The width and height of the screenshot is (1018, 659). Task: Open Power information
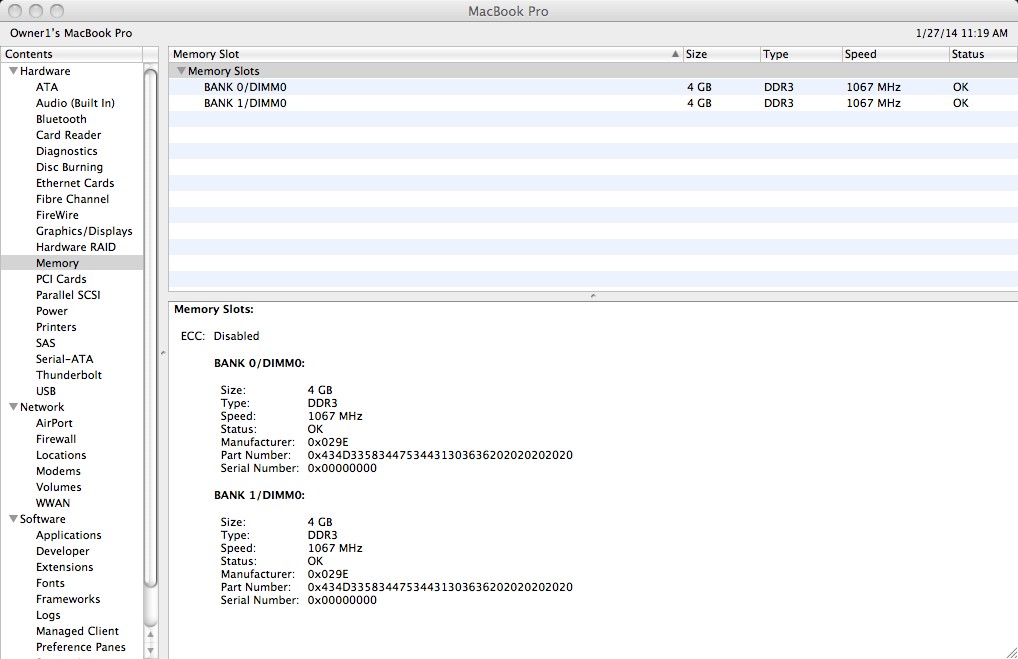(51, 311)
